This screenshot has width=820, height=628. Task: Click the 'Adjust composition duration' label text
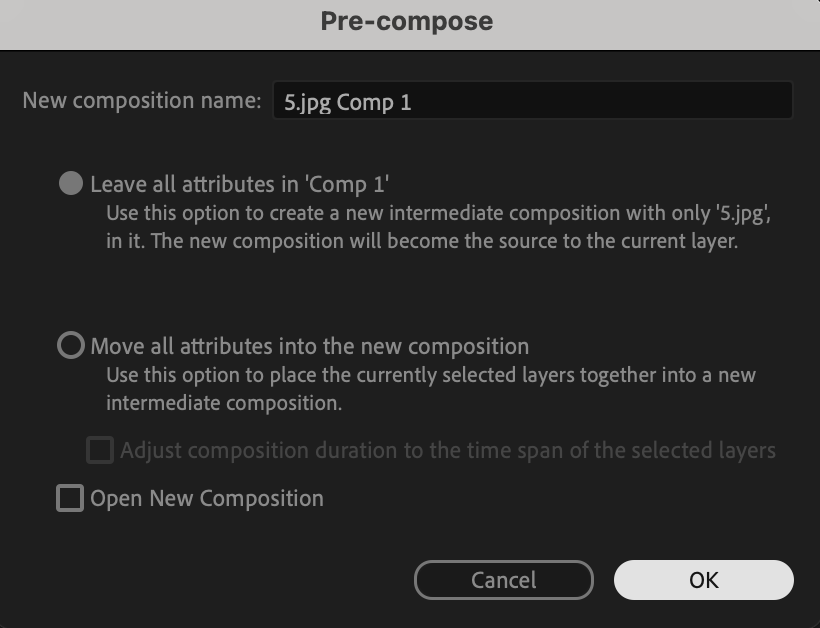pyautogui.click(x=447, y=450)
